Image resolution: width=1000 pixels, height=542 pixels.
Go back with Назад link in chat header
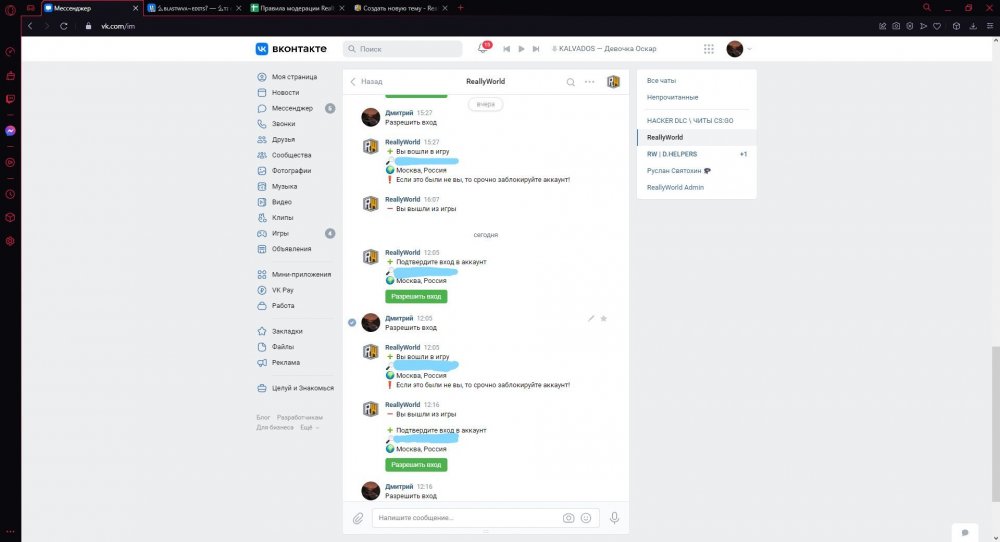tap(366, 82)
